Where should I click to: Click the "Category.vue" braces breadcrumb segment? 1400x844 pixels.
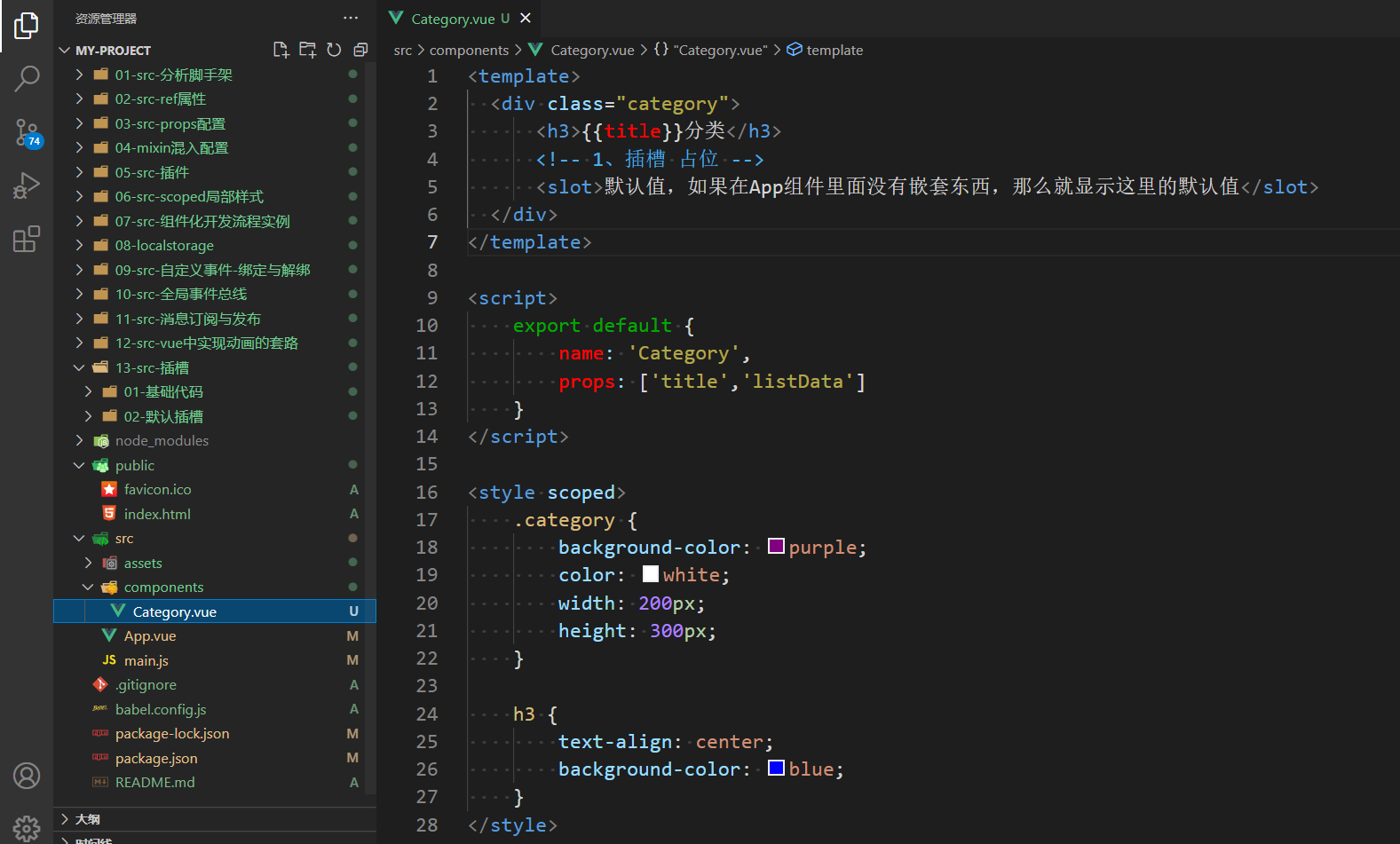click(710, 50)
